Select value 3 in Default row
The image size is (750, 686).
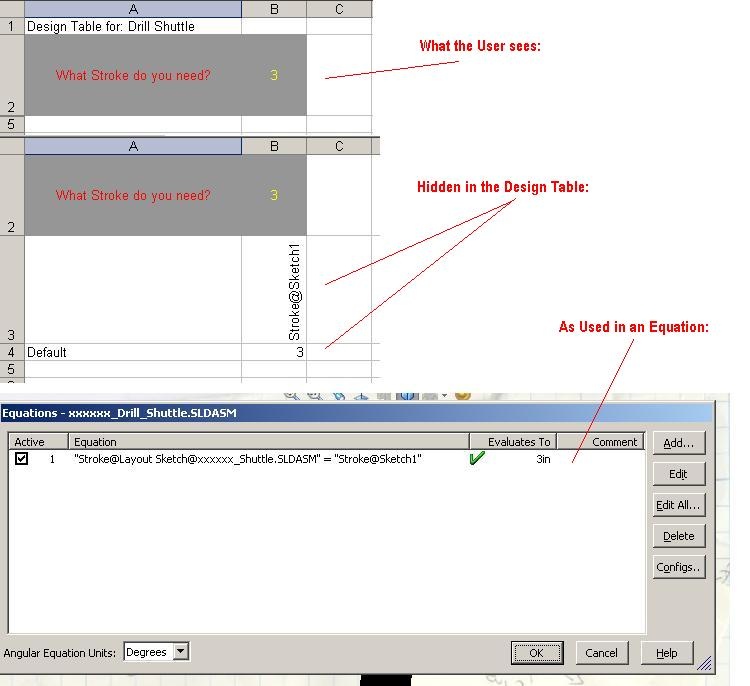(274, 353)
